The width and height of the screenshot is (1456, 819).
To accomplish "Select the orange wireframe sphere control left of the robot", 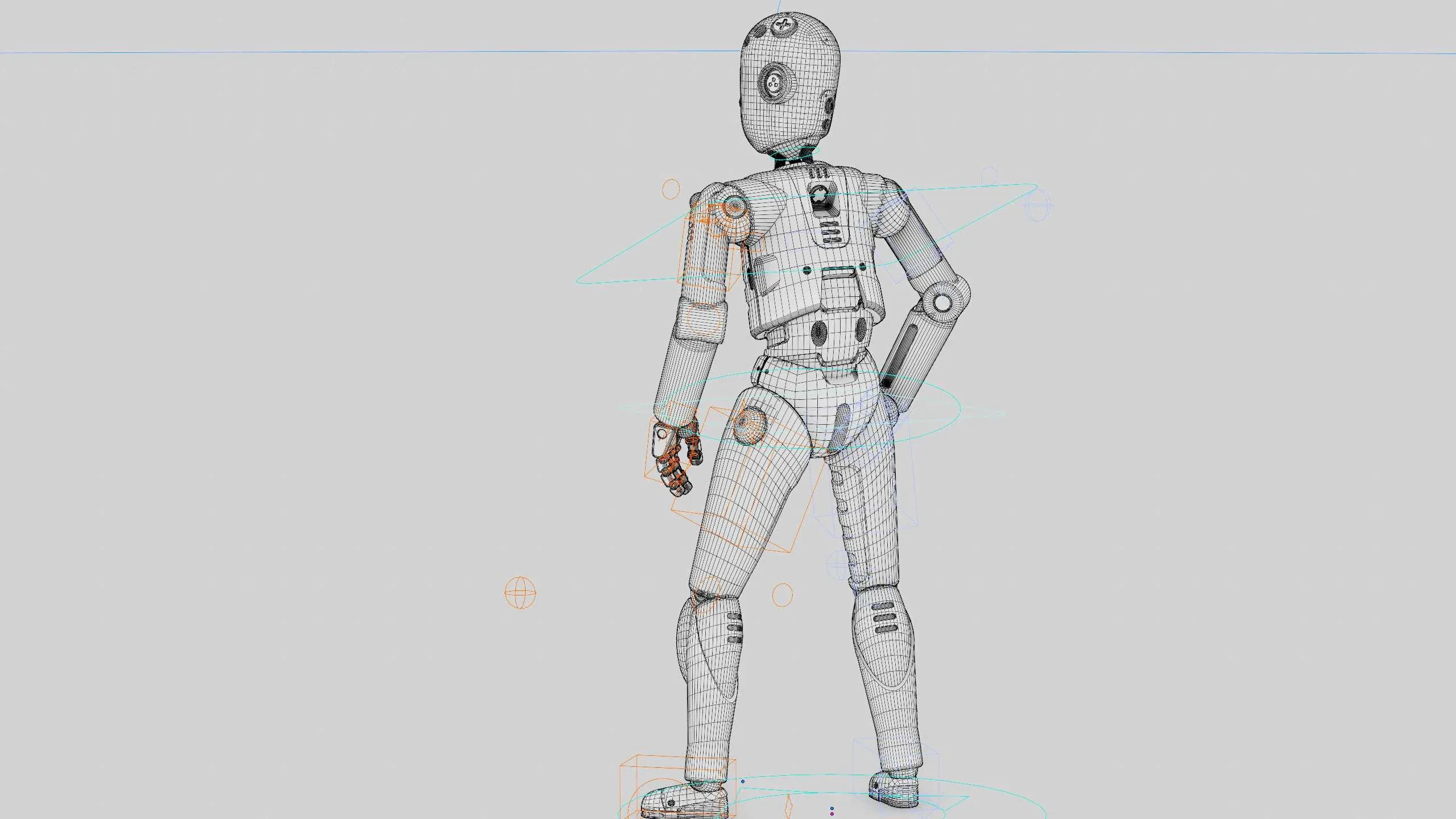I will 520,593.
